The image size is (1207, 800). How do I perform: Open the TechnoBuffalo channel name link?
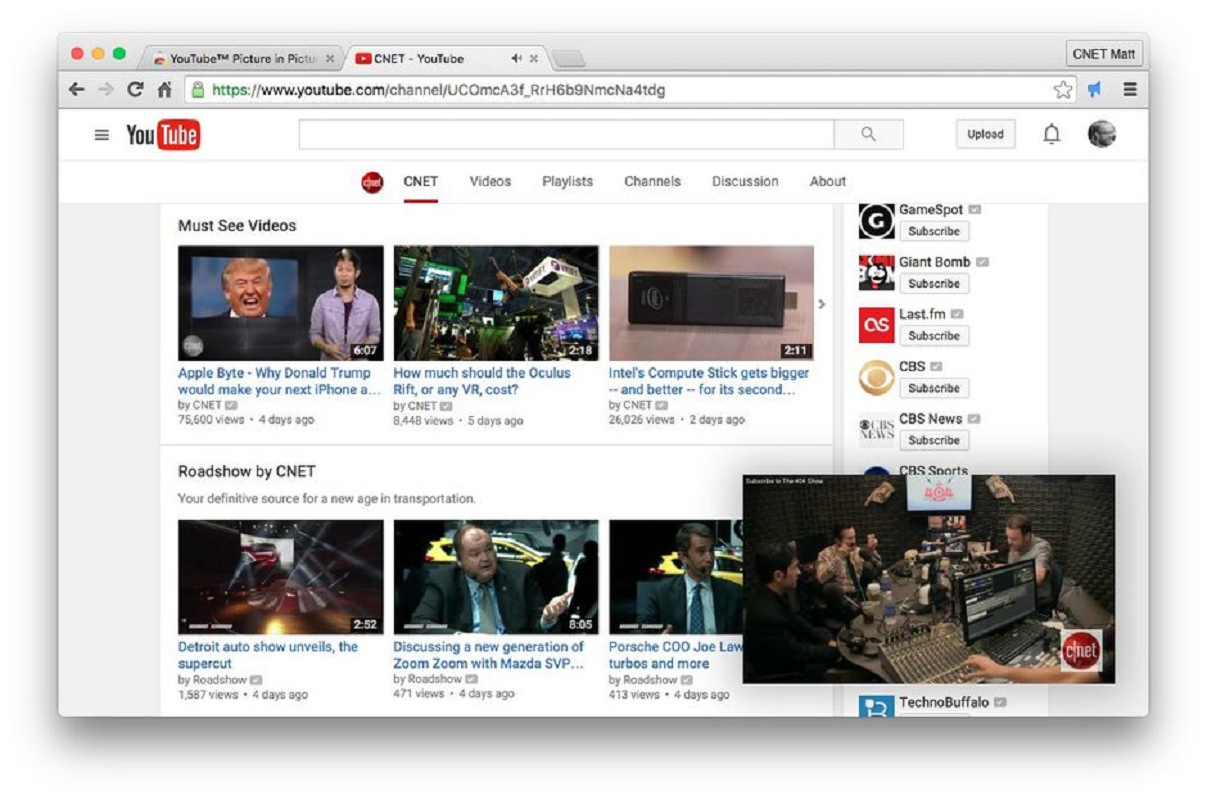click(x=944, y=702)
